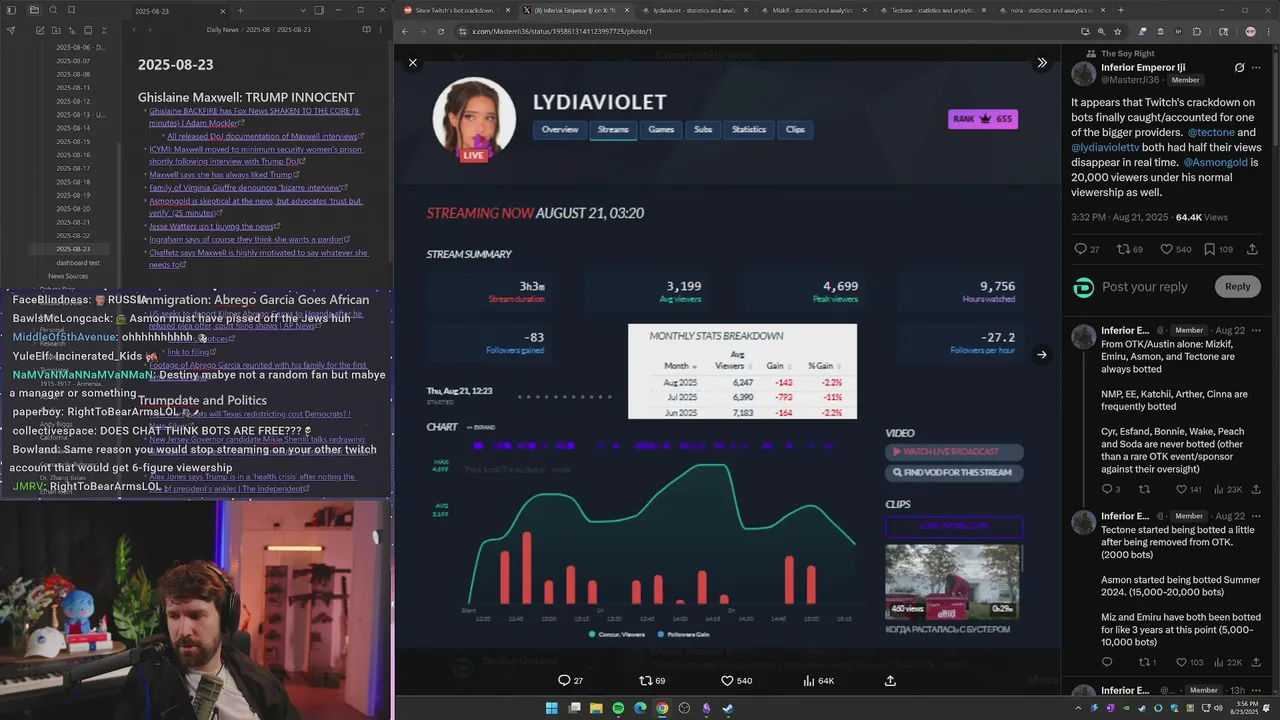The height and width of the screenshot is (720, 1280).
Task: Like the post in the photo viewer bottom bar
Action: pyautogui.click(x=738, y=681)
